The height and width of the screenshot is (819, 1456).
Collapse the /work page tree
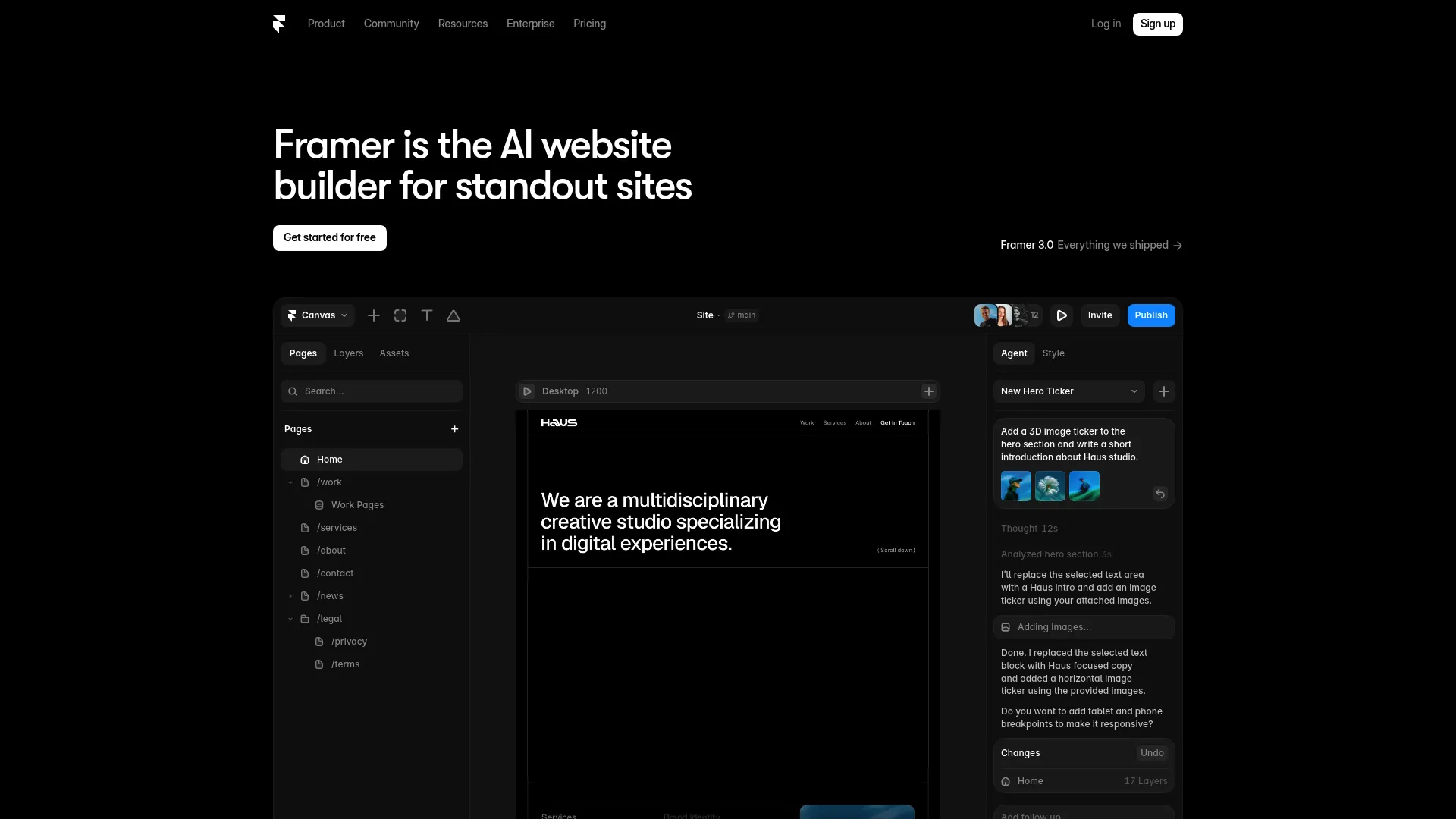290,482
